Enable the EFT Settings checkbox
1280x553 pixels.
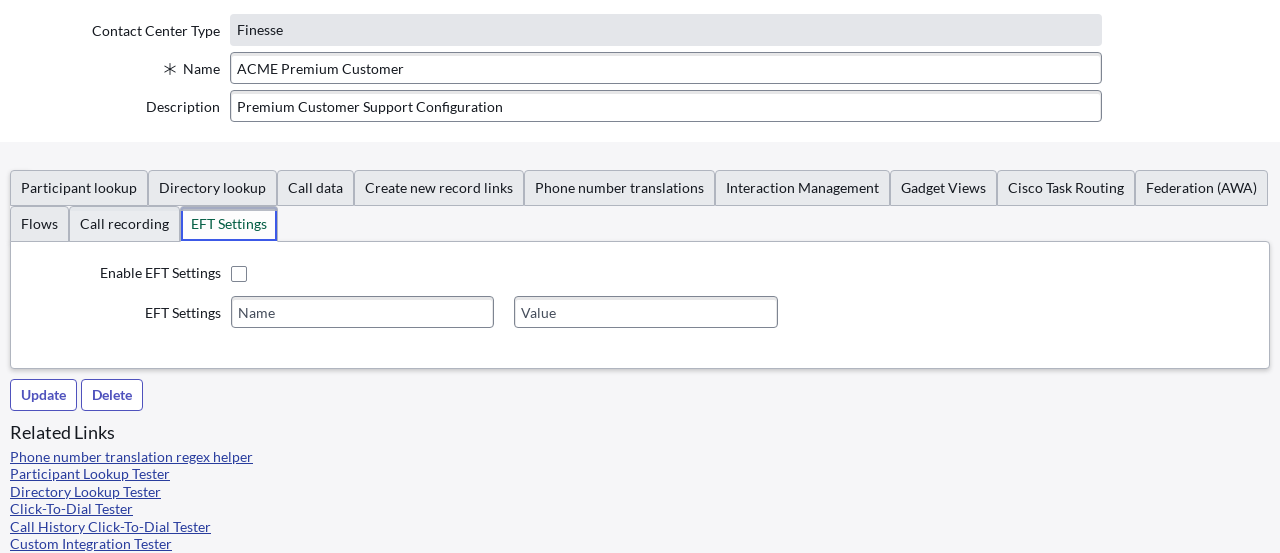239,274
